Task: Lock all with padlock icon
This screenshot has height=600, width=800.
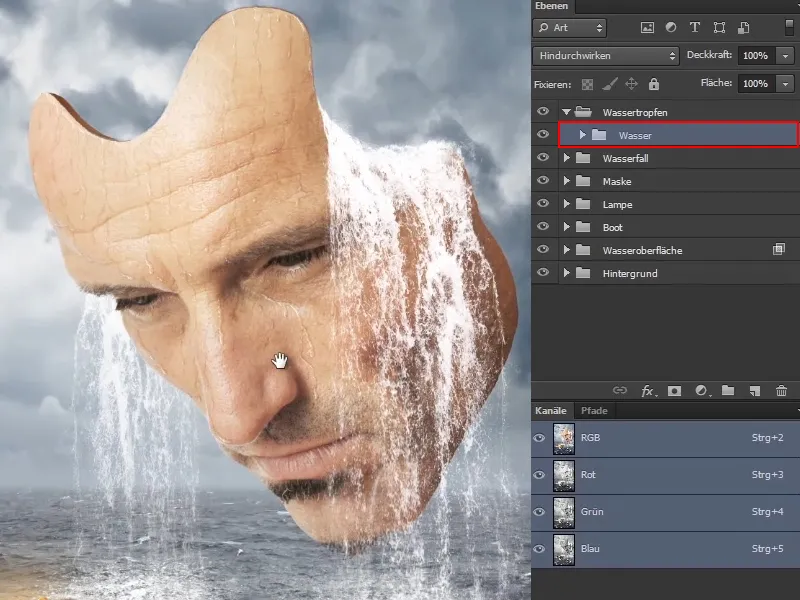Action: tap(654, 84)
